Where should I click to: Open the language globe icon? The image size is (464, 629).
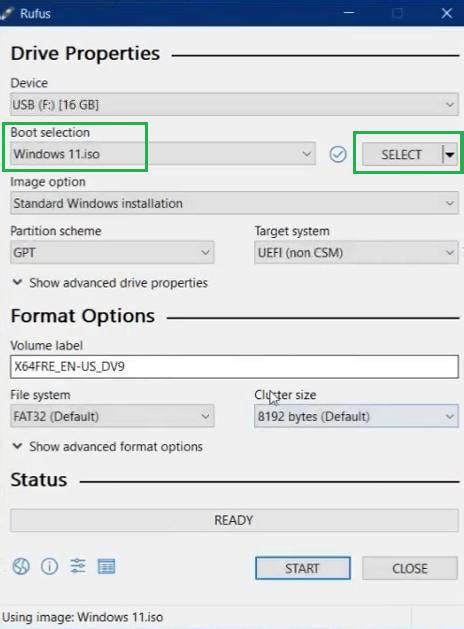point(20,566)
